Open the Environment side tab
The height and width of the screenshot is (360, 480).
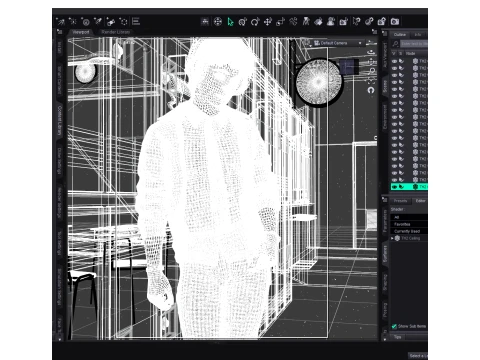(x=385, y=117)
